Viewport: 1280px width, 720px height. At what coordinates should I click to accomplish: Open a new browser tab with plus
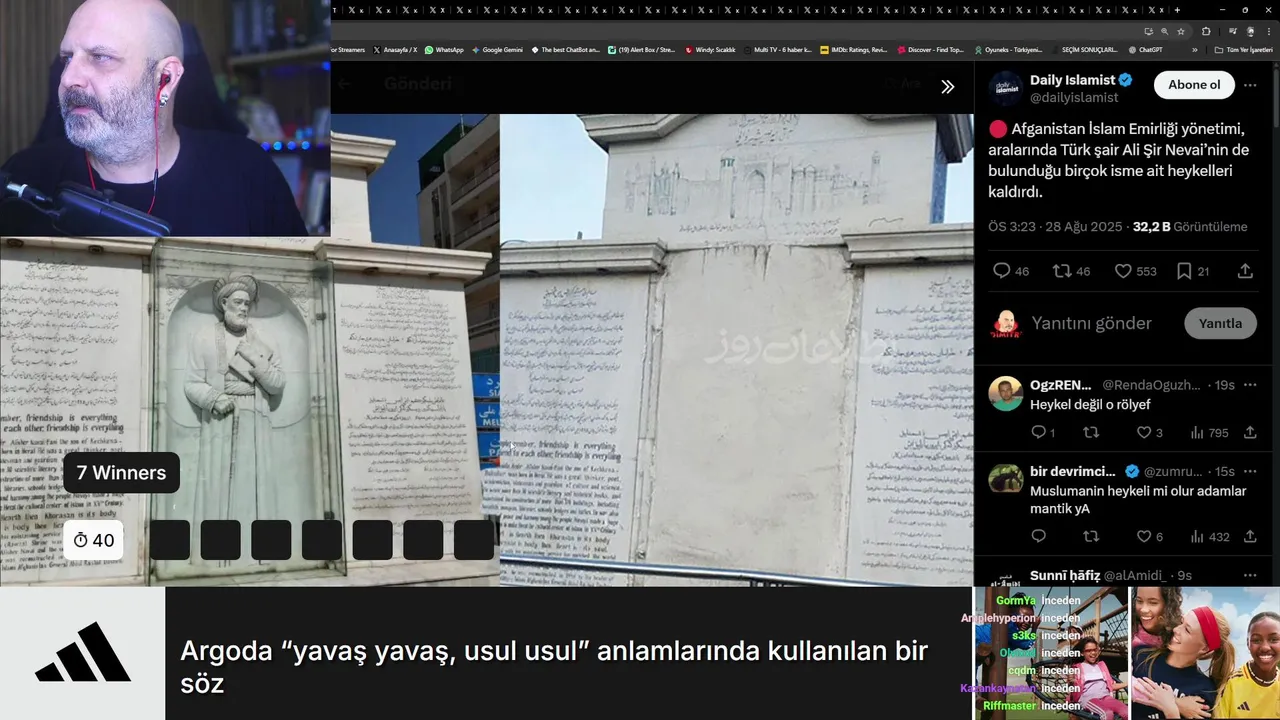1177,10
